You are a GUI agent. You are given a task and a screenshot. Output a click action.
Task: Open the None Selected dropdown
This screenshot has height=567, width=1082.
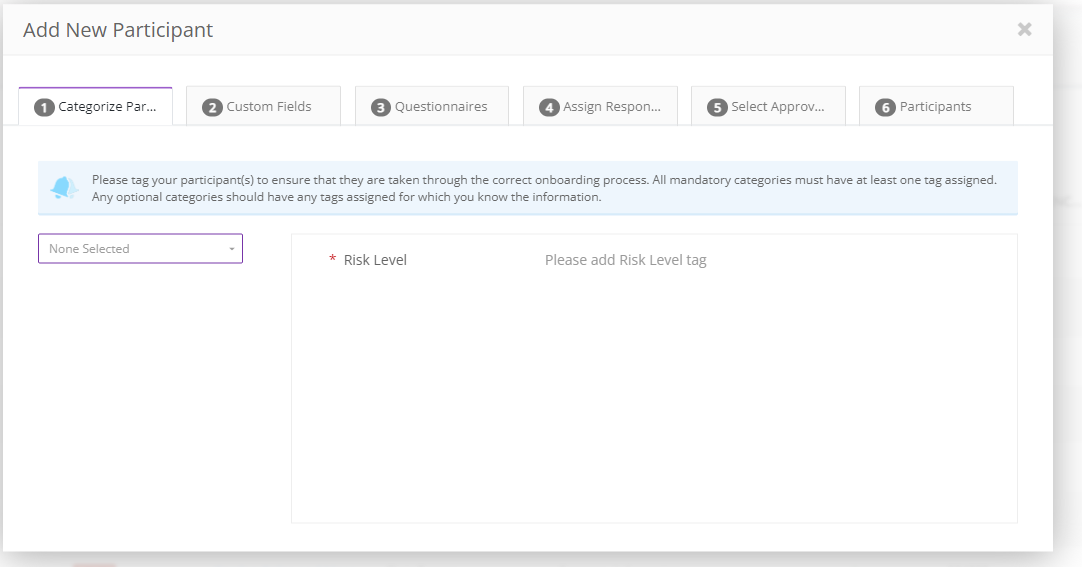(140, 248)
